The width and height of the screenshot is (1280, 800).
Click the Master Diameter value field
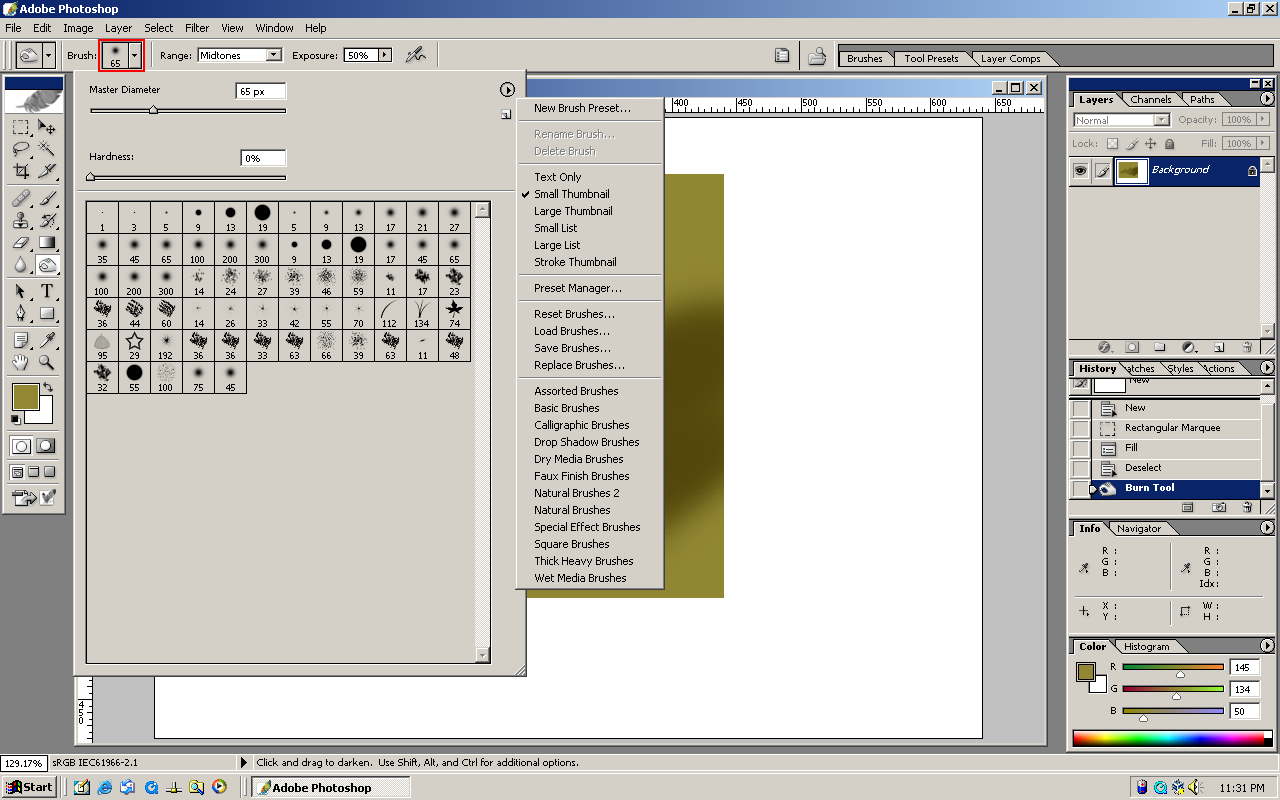[261, 91]
